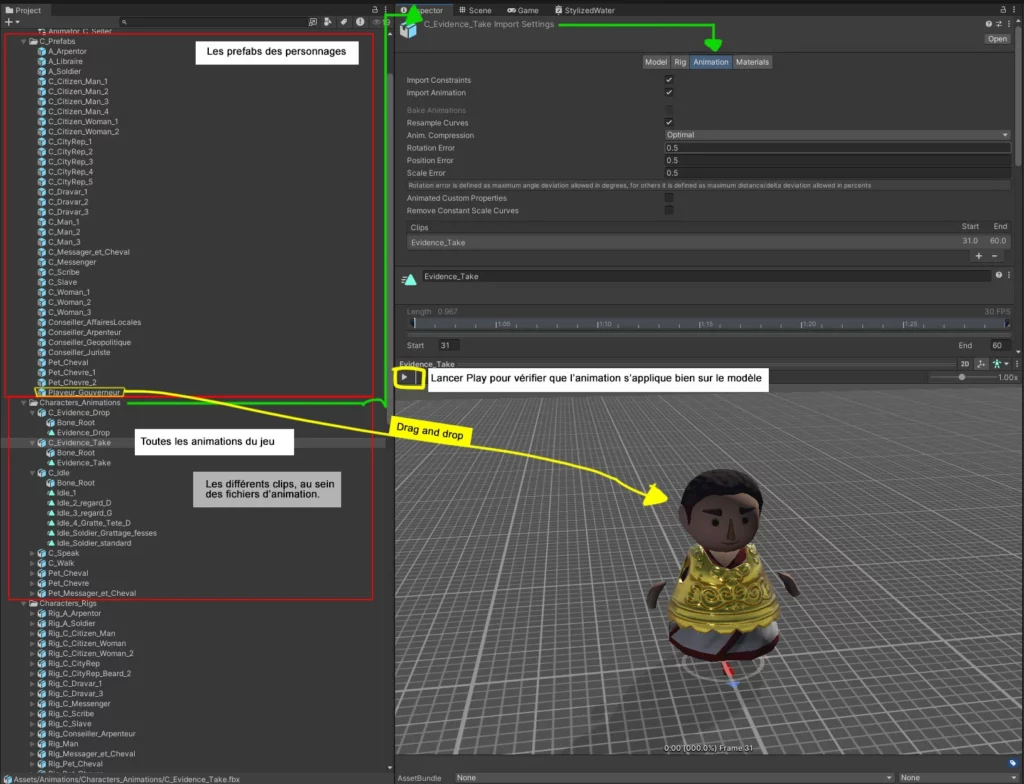This screenshot has width=1024, height=784.
Task: Toggle Import Animation checkbox
Action: click(x=669, y=92)
